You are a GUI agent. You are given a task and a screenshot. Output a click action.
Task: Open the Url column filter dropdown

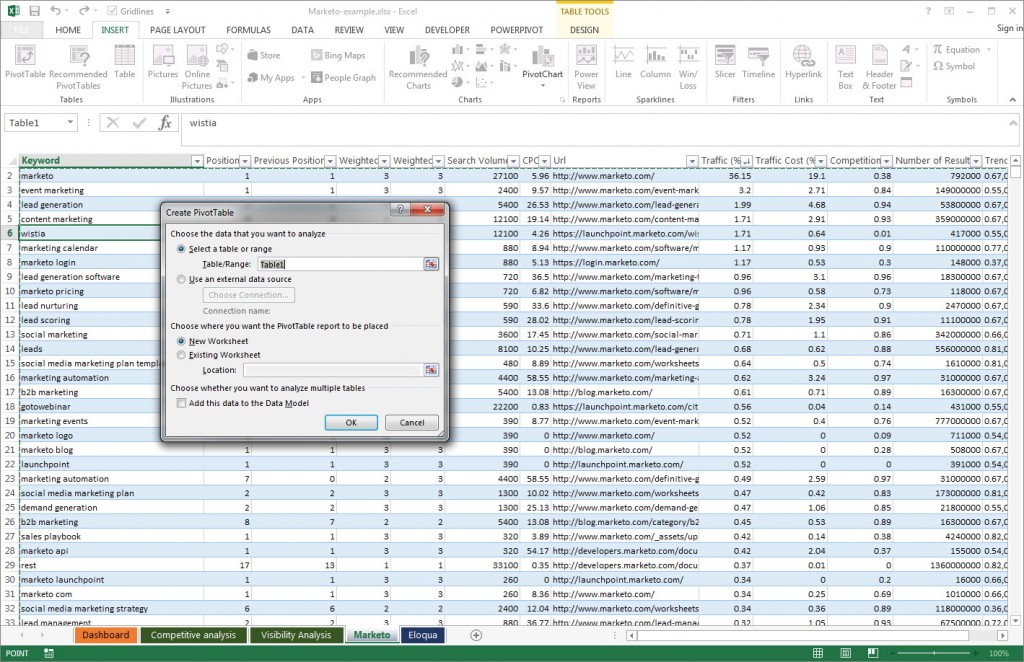[x=691, y=161]
